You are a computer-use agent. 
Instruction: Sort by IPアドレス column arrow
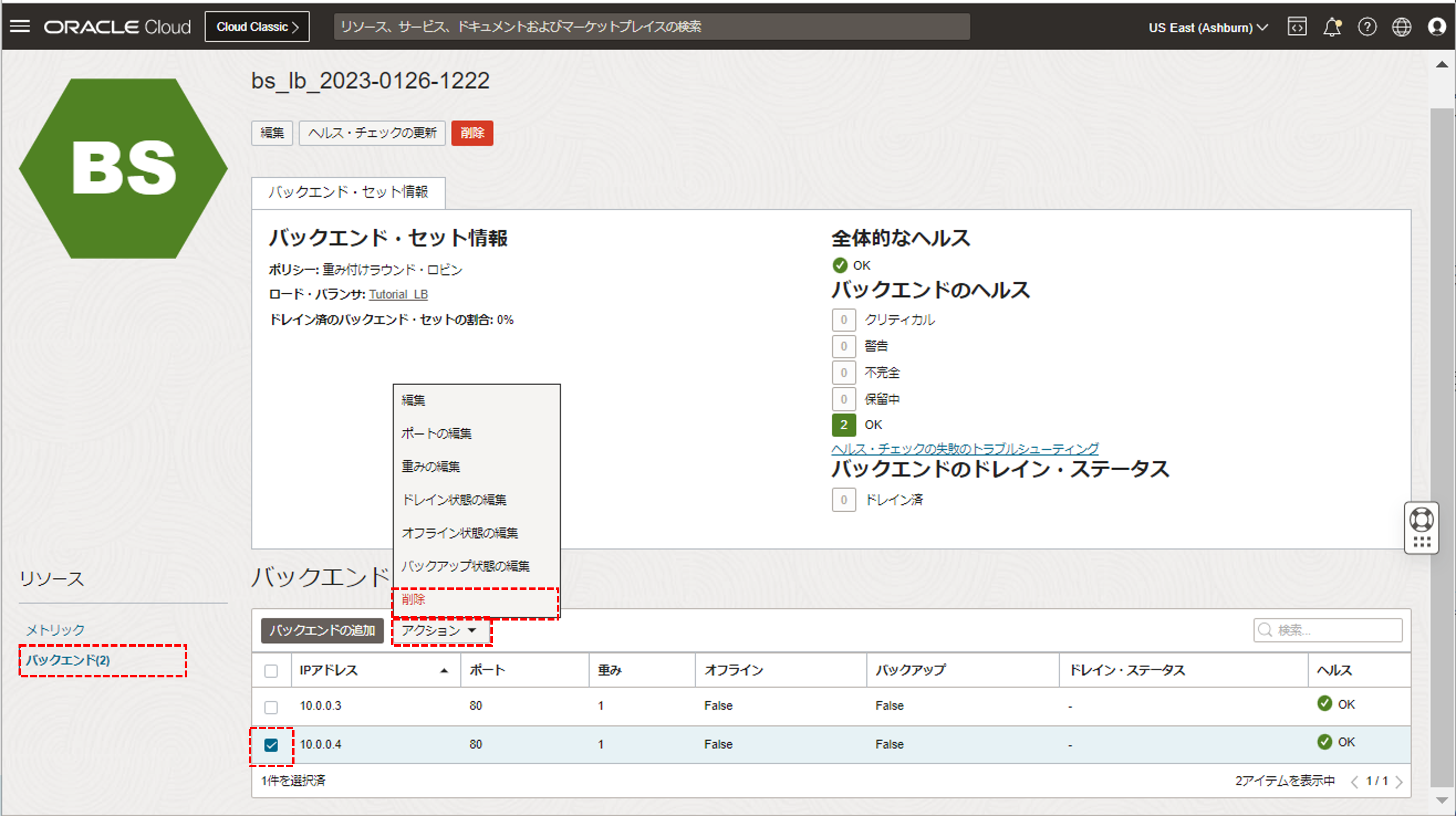[x=444, y=671]
